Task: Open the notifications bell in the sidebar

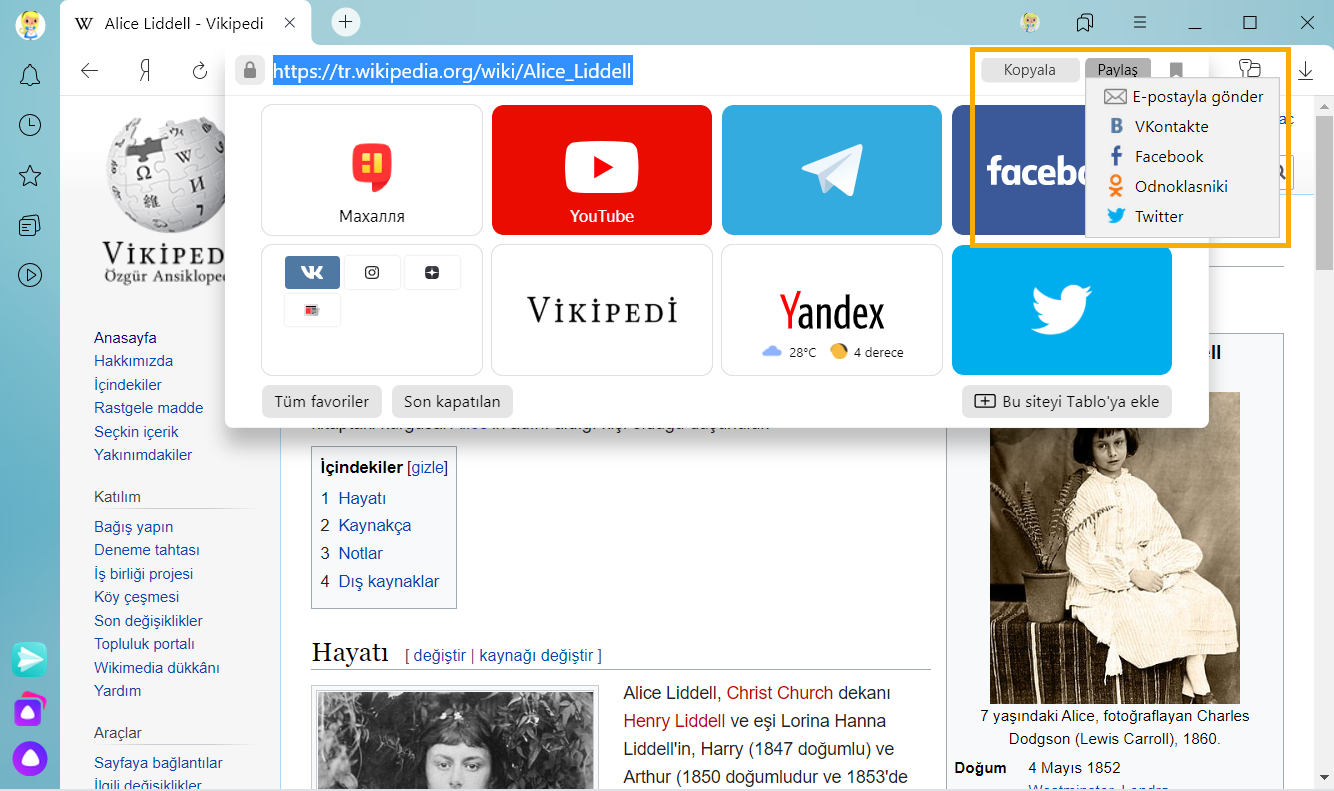Action: click(30, 75)
